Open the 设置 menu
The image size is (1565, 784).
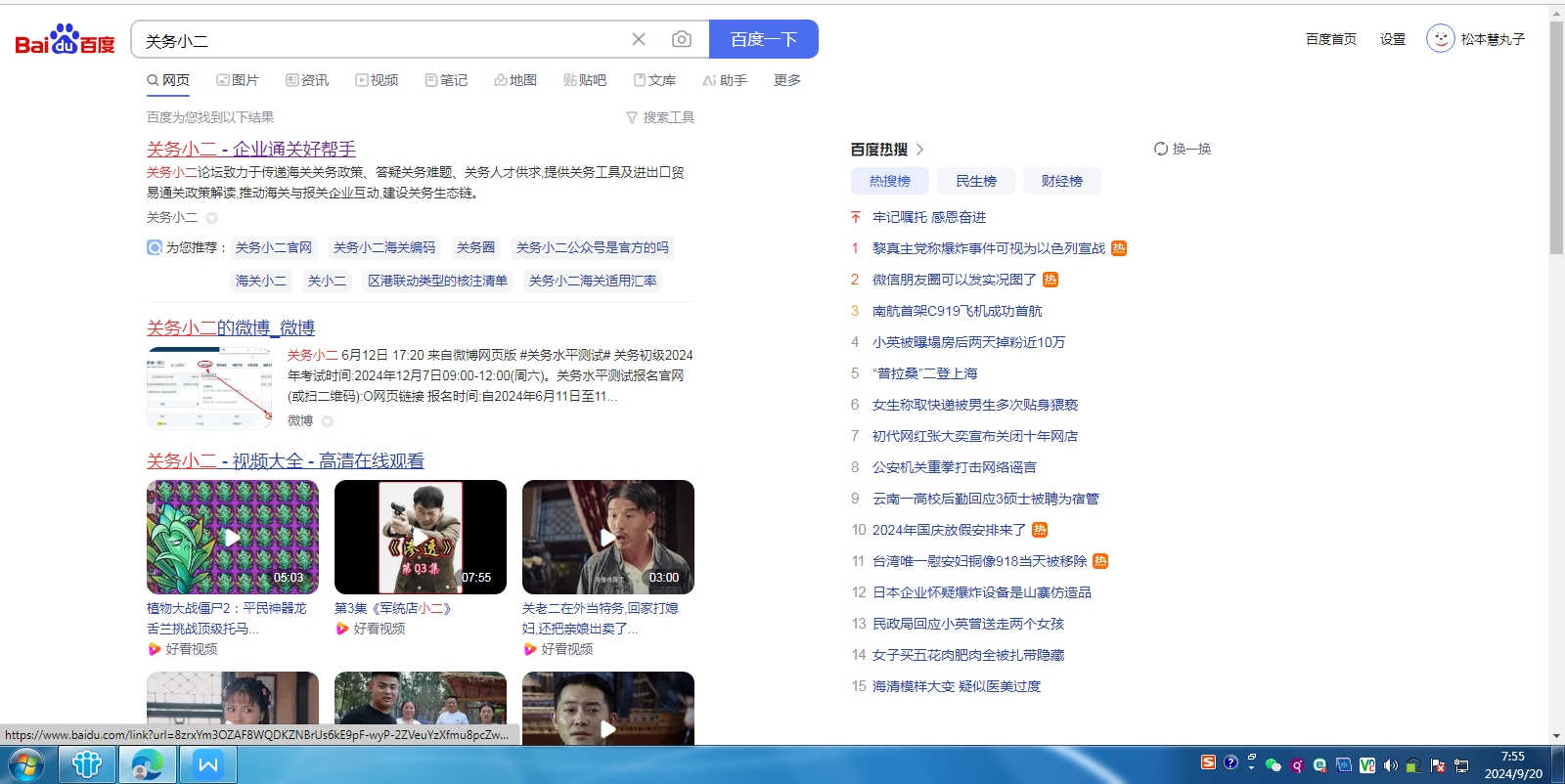(1393, 39)
